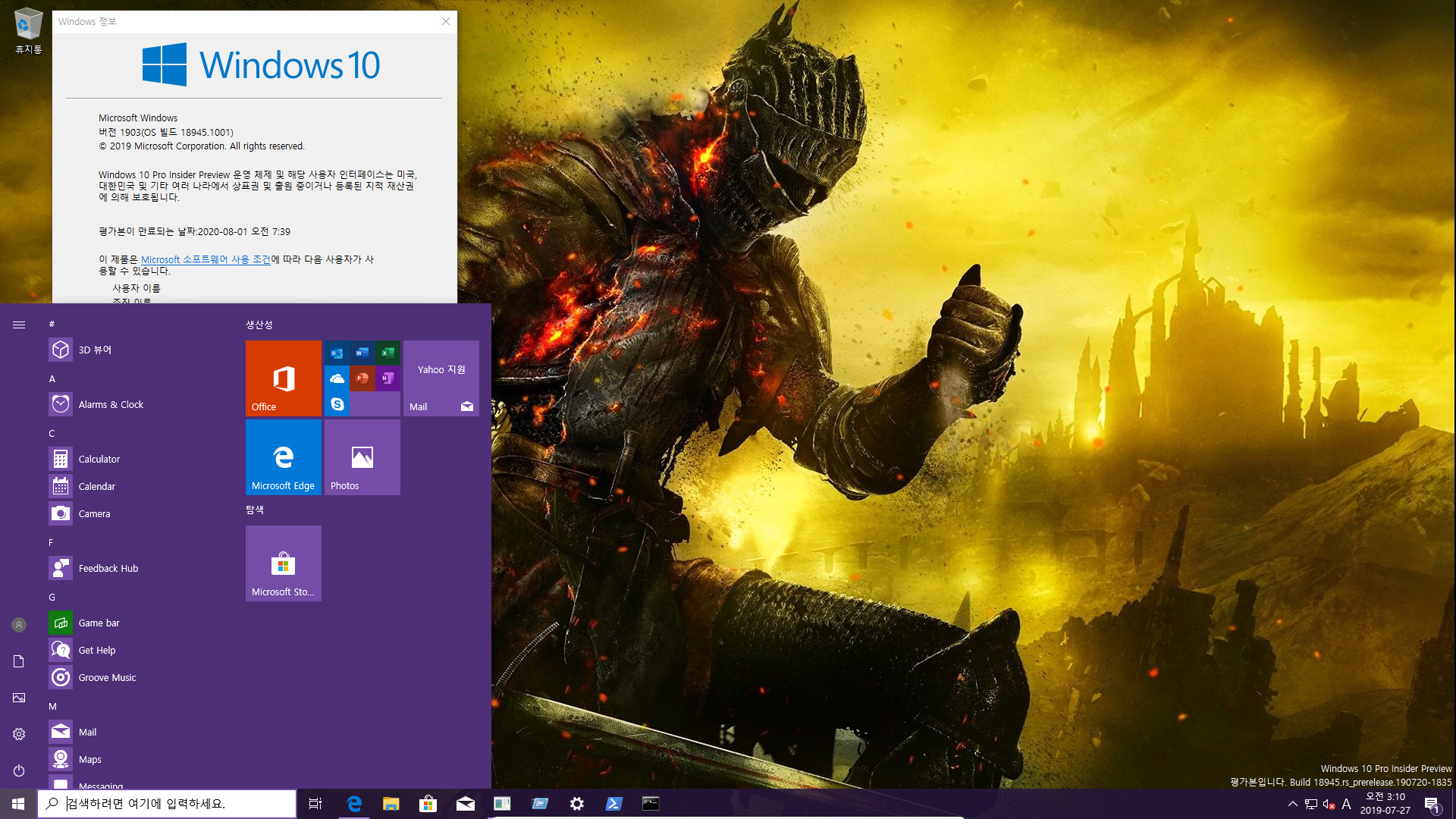Open Groove Music from app list
The height and width of the screenshot is (819, 1456).
click(107, 677)
